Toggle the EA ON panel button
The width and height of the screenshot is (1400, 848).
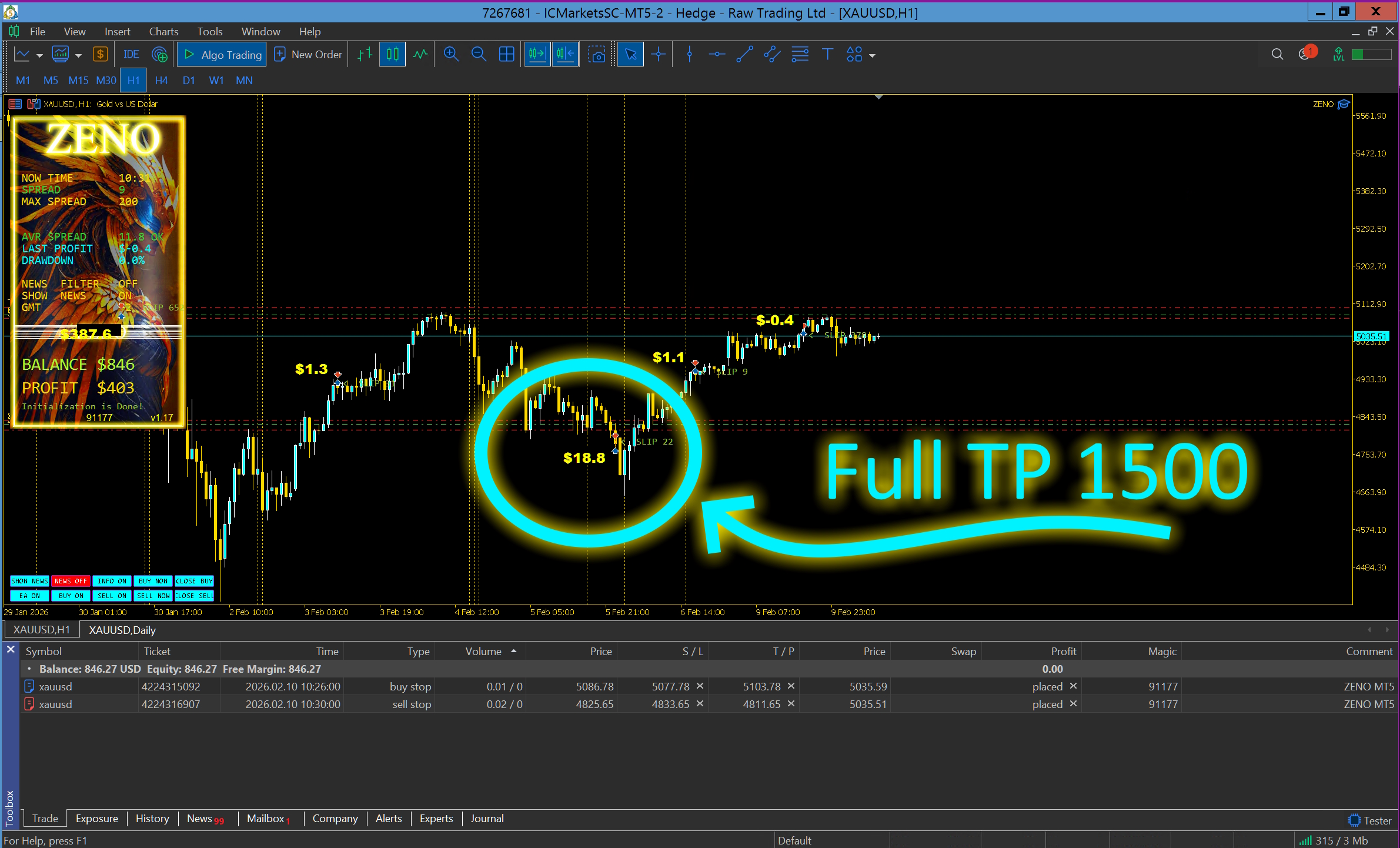tap(29, 596)
